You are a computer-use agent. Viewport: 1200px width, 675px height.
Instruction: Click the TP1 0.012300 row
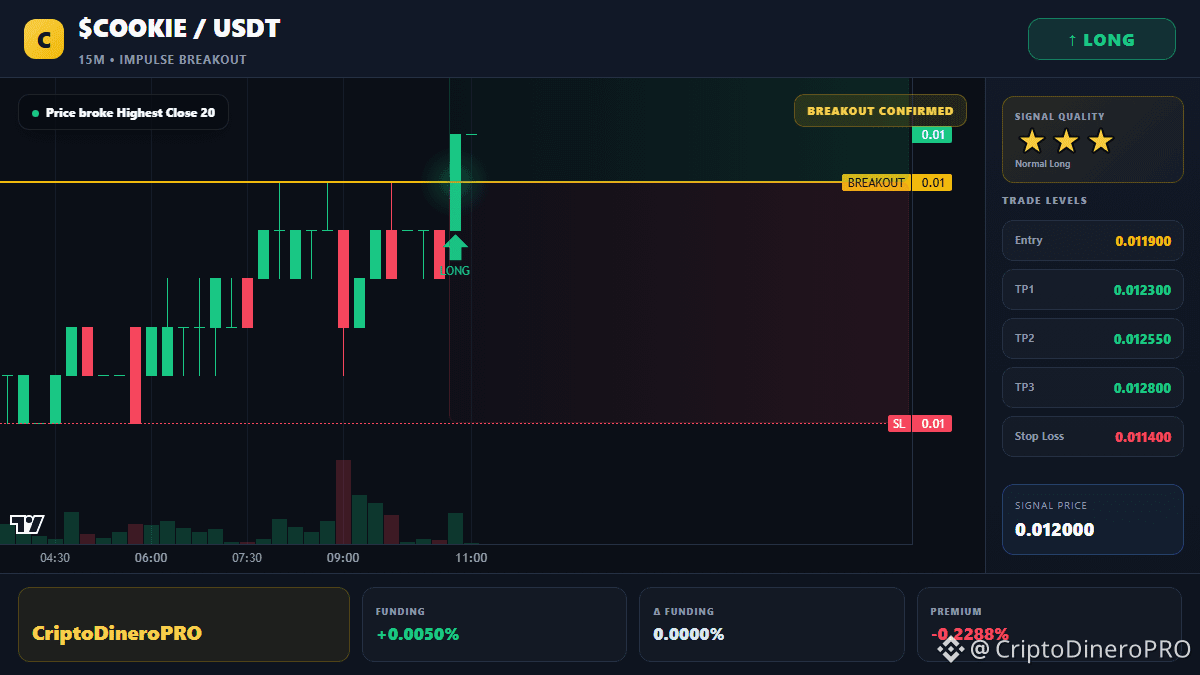click(1093, 290)
